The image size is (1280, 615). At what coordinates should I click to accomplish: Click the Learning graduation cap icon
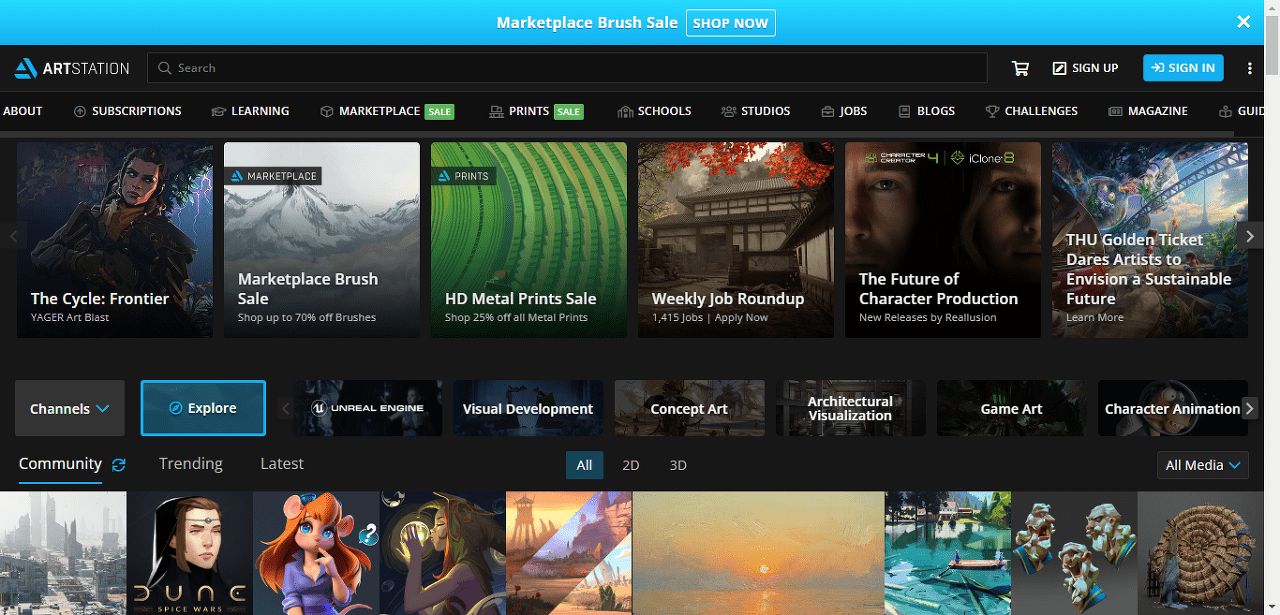(x=219, y=111)
